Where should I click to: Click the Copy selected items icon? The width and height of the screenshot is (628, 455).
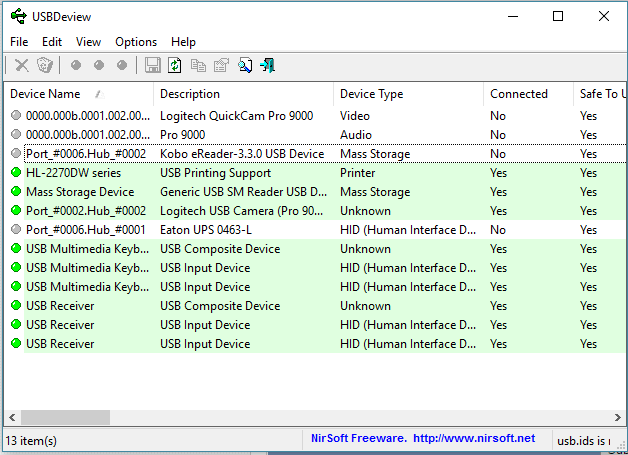point(198,66)
